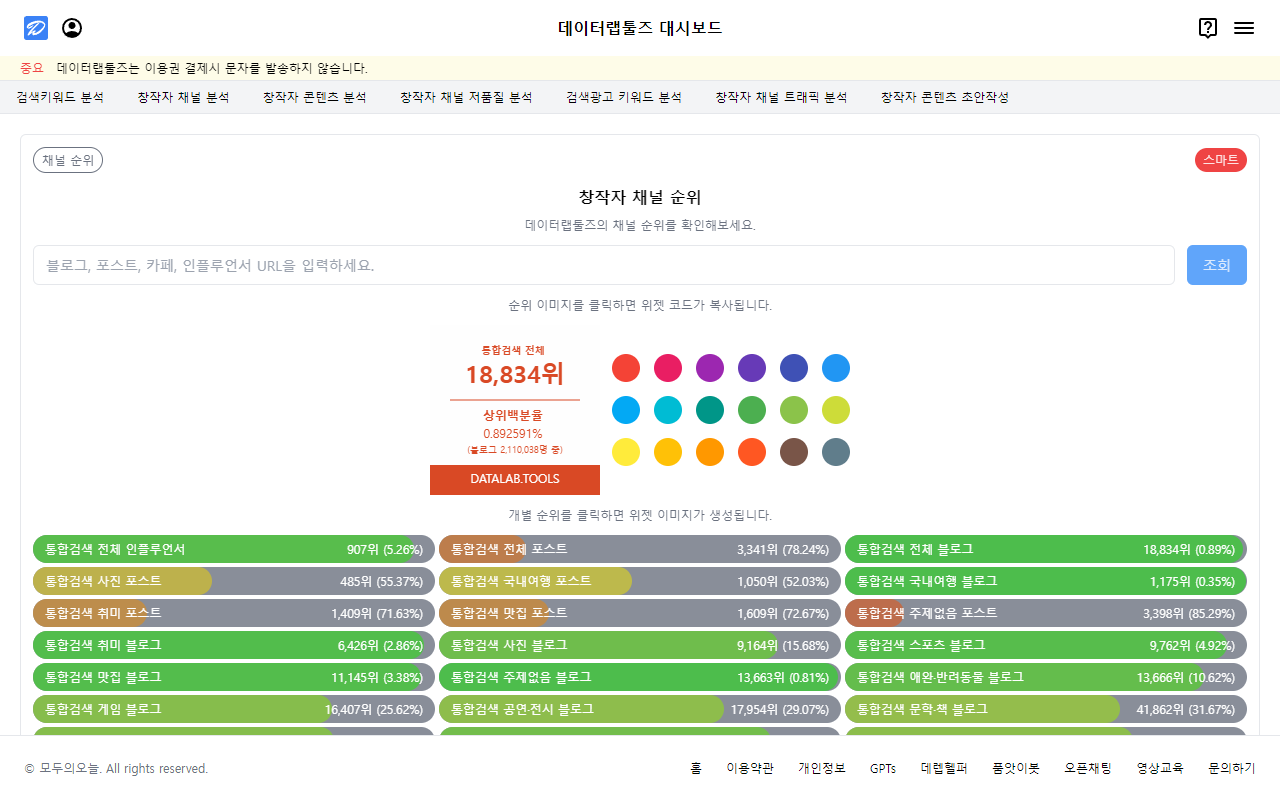
Task: Select the yellow color circle
Action: pyautogui.click(x=625, y=451)
